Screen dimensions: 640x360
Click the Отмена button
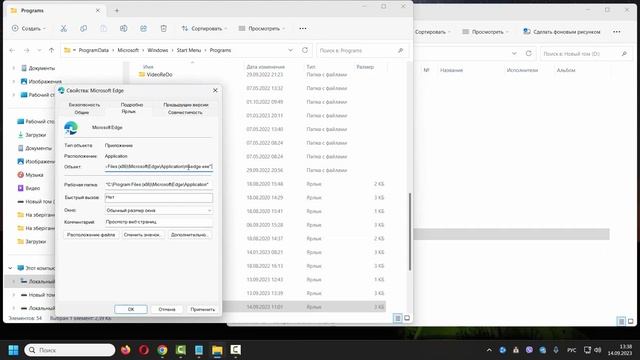pyautogui.click(x=167, y=309)
